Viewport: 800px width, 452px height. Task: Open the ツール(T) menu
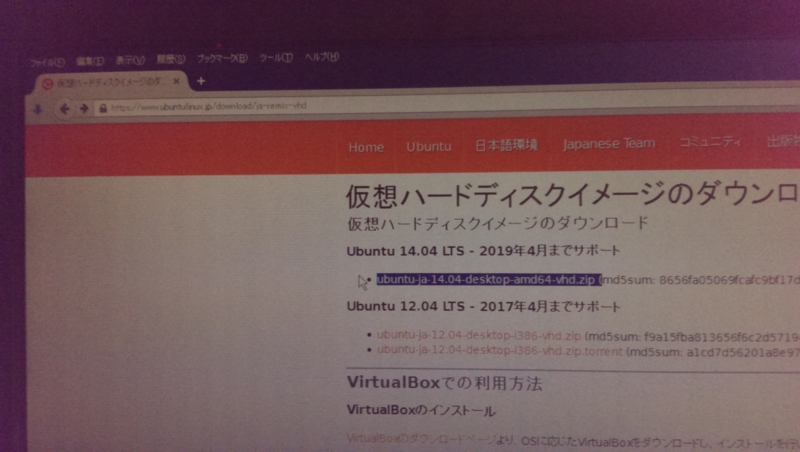point(276,58)
